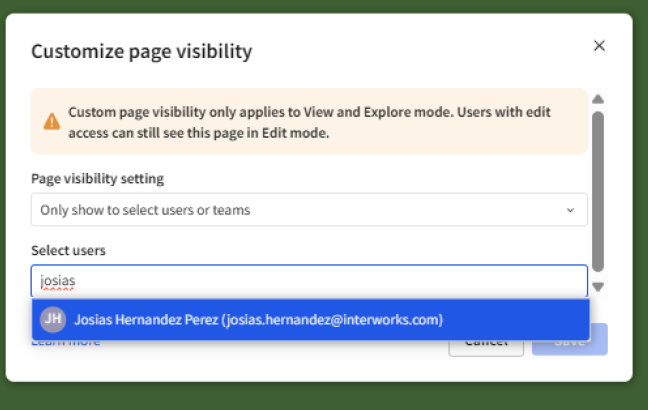
Task: Click the 'Select users' label
Action: [x=68, y=250]
